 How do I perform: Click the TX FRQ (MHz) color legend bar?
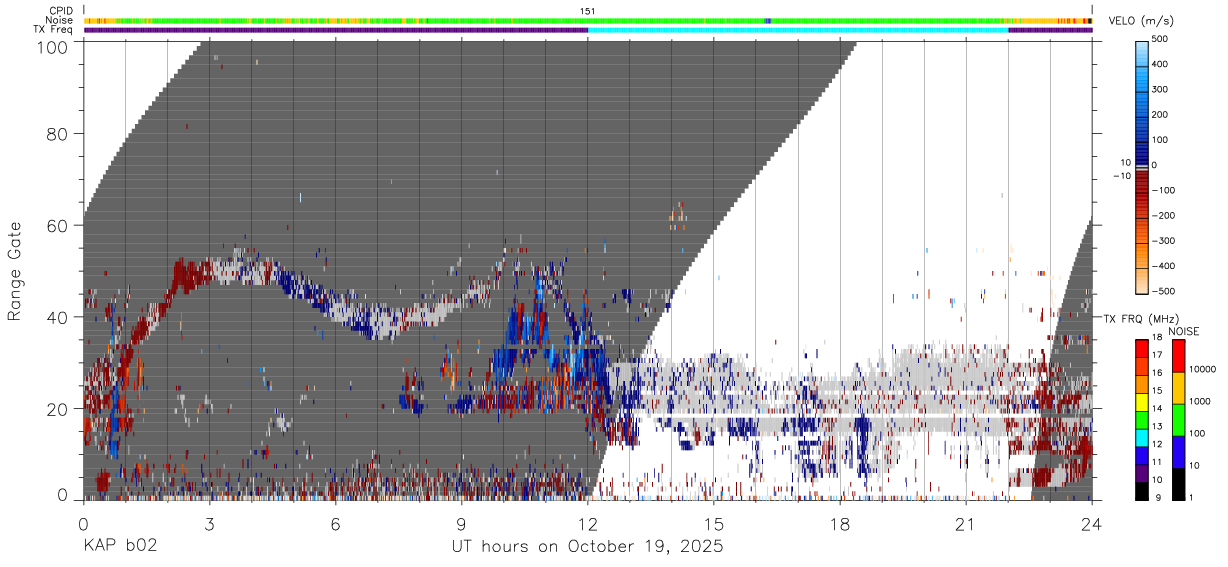click(1142, 419)
